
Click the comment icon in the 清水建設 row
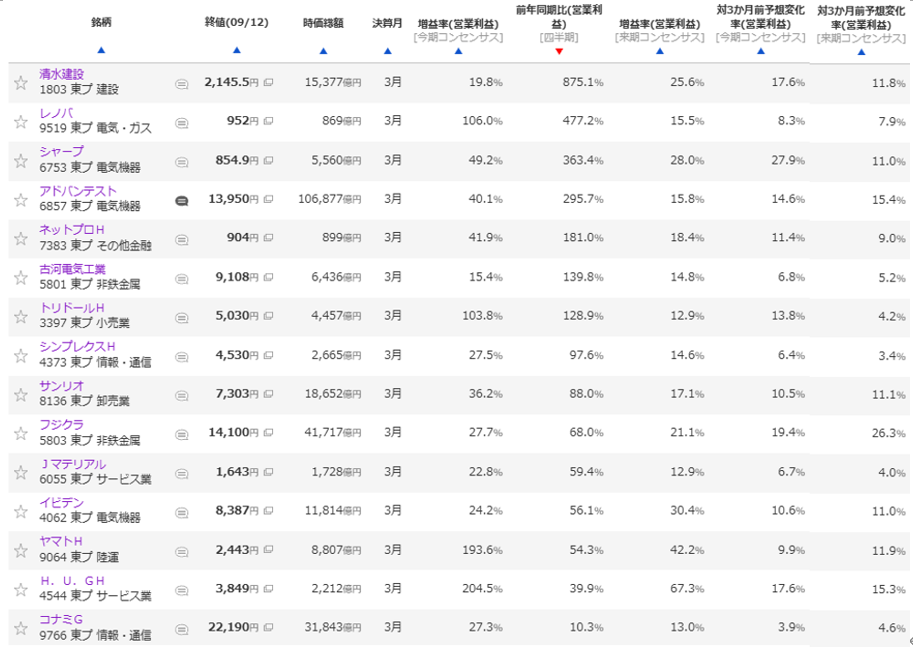[181, 84]
